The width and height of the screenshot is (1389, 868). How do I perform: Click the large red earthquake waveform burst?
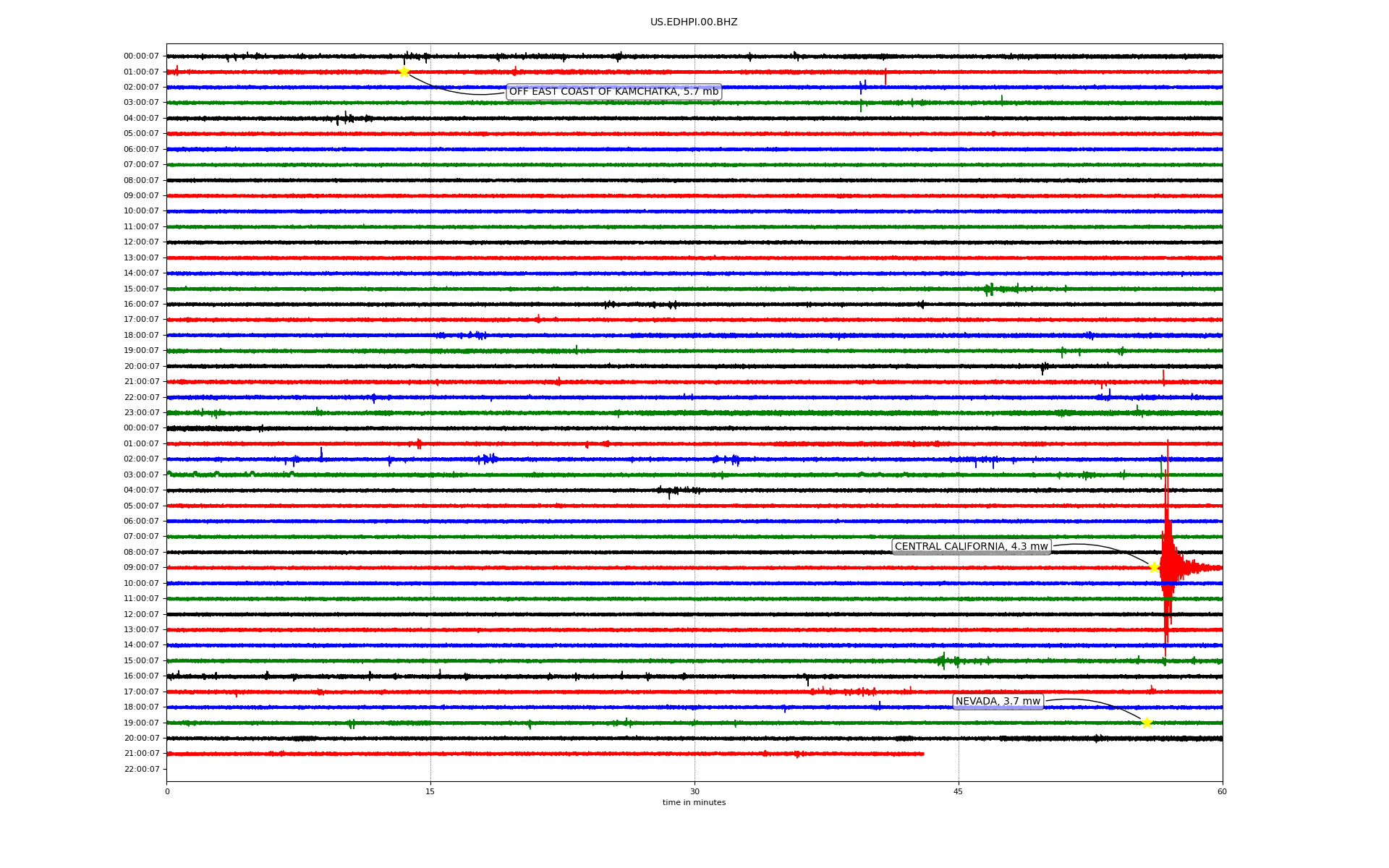[x=1167, y=564]
